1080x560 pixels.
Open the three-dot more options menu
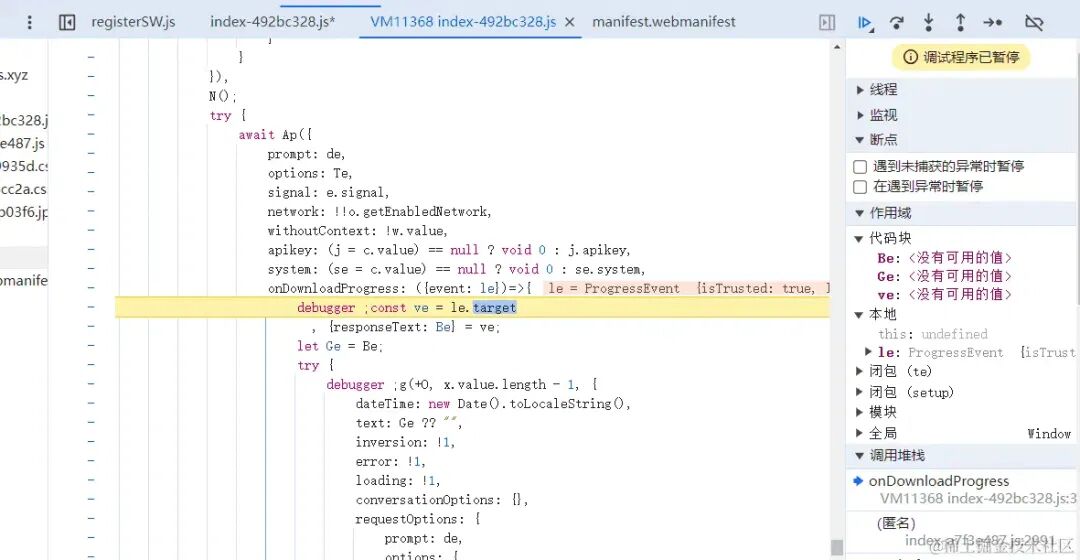(x=29, y=23)
